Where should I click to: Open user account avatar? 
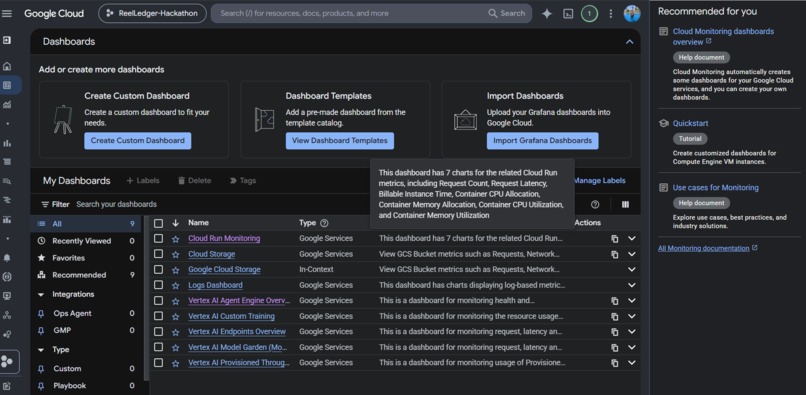[x=632, y=14]
